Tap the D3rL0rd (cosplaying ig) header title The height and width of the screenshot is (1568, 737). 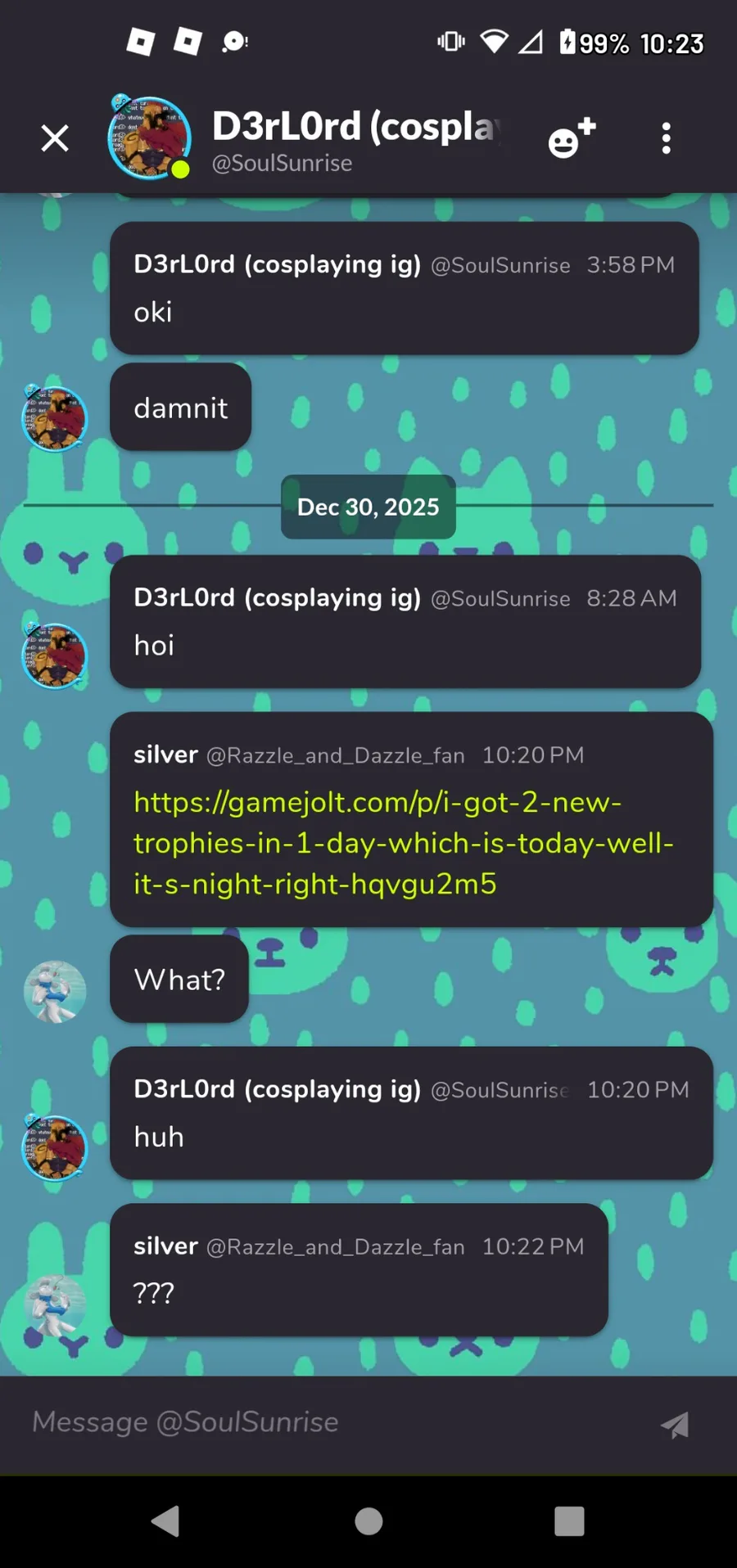pos(357,126)
